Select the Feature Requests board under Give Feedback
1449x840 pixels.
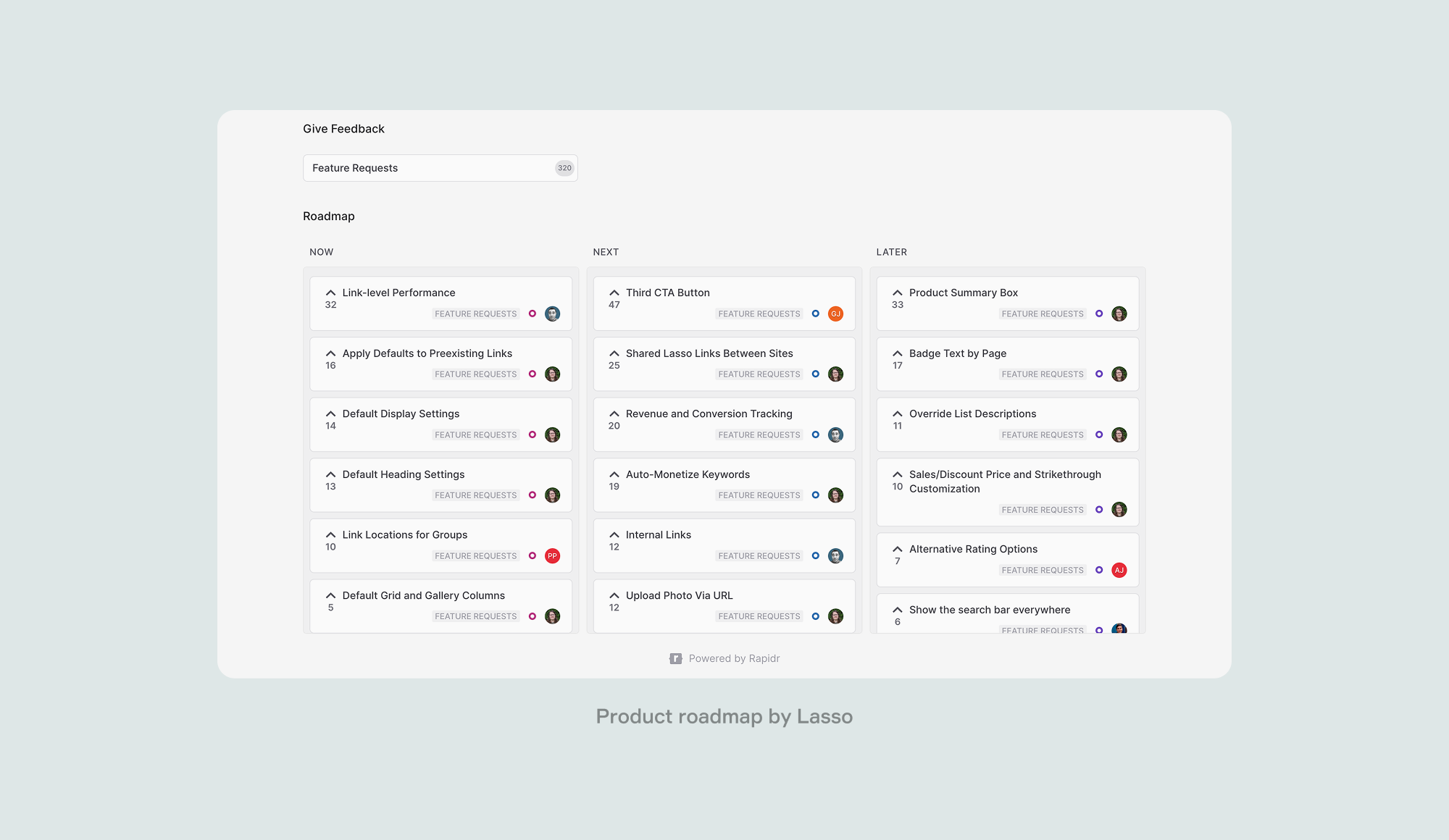tap(440, 167)
